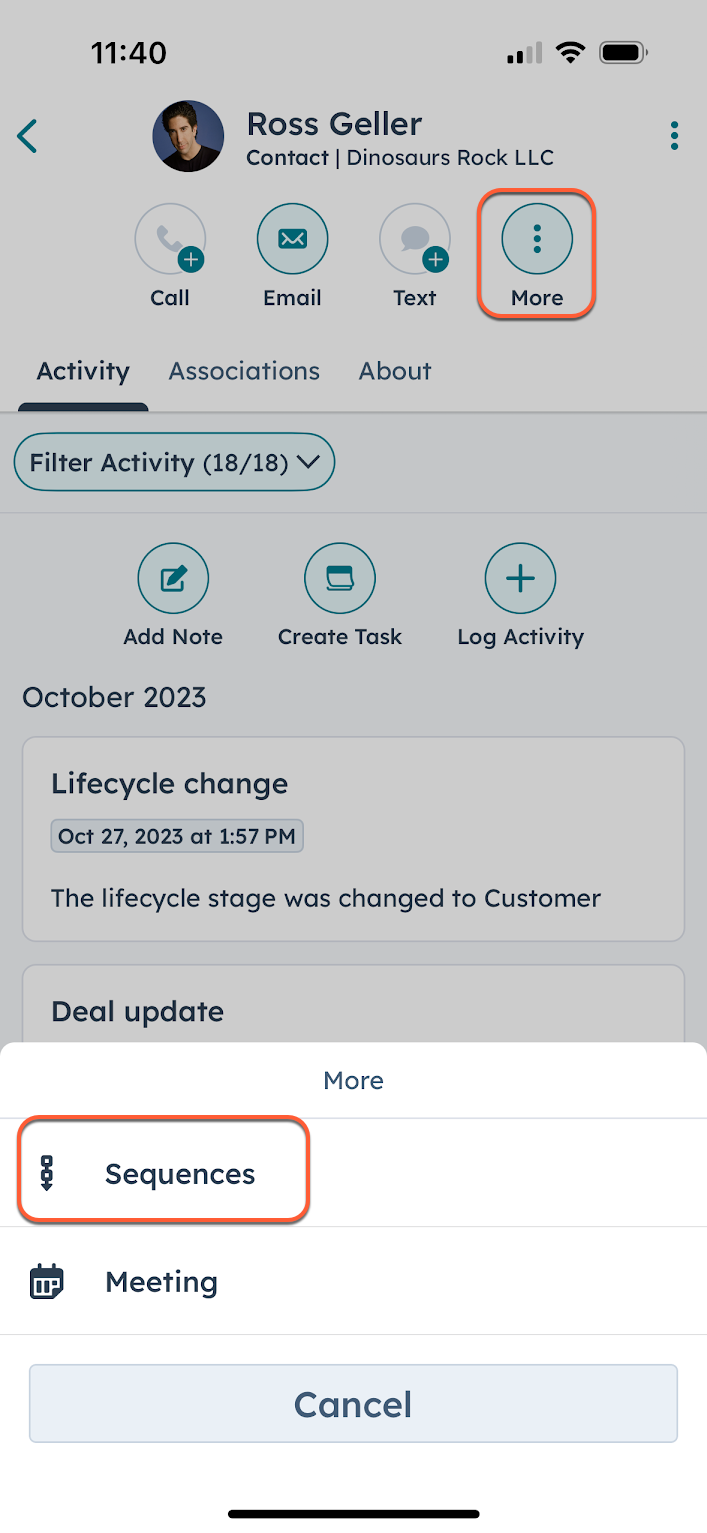Open the Filter Activity dropdown

pyautogui.click(x=173, y=462)
